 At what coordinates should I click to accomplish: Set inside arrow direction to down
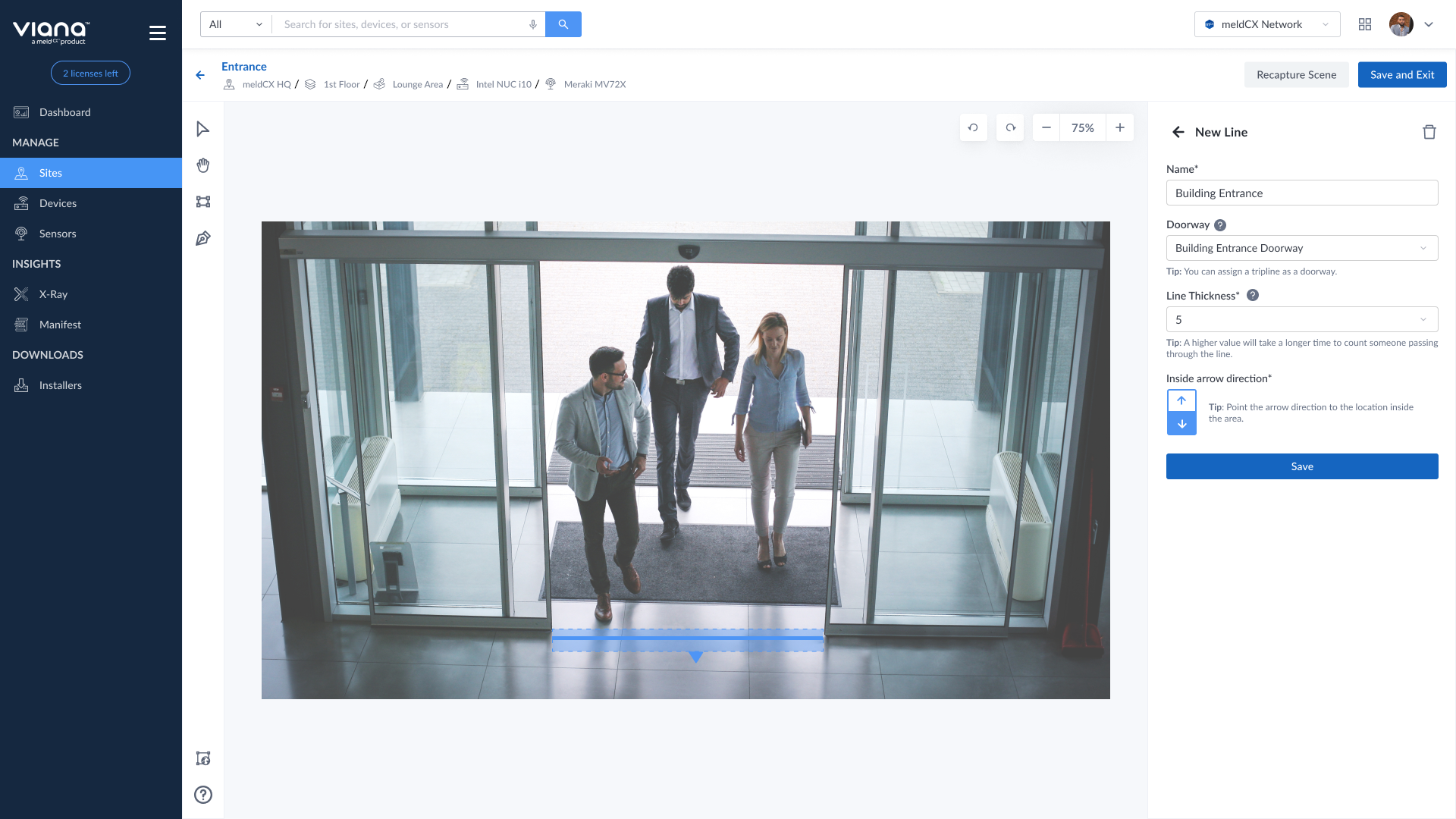pos(1181,424)
